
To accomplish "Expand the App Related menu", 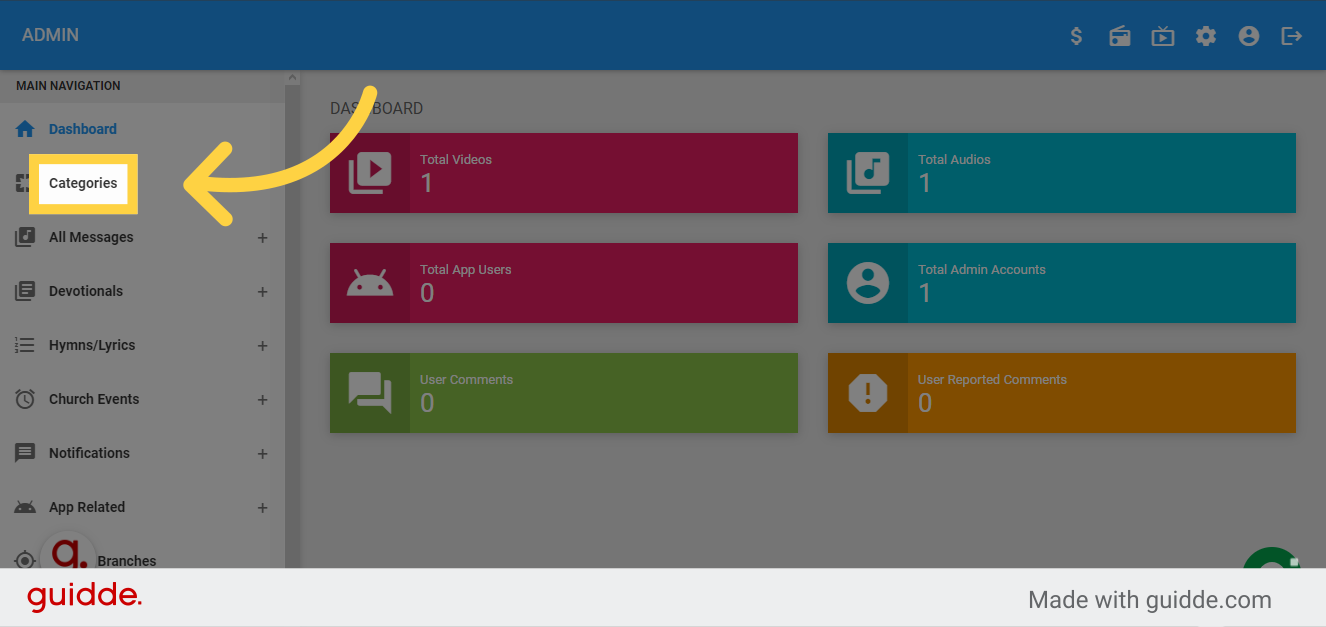I will [x=262, y=508].
